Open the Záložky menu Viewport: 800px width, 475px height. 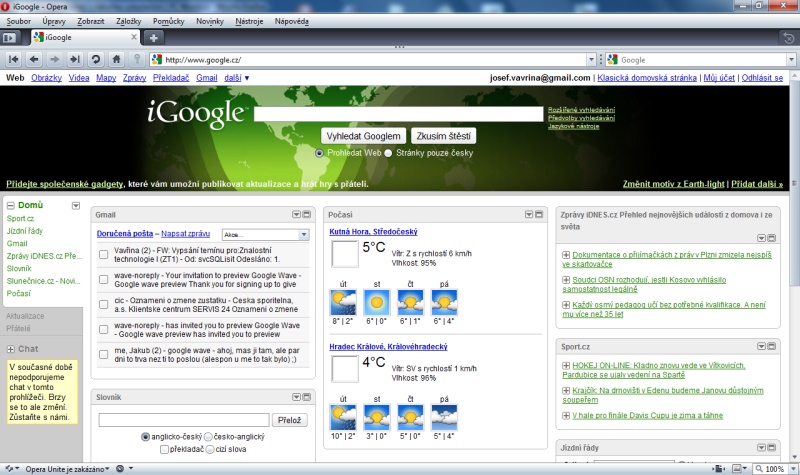tap(128, 21)
